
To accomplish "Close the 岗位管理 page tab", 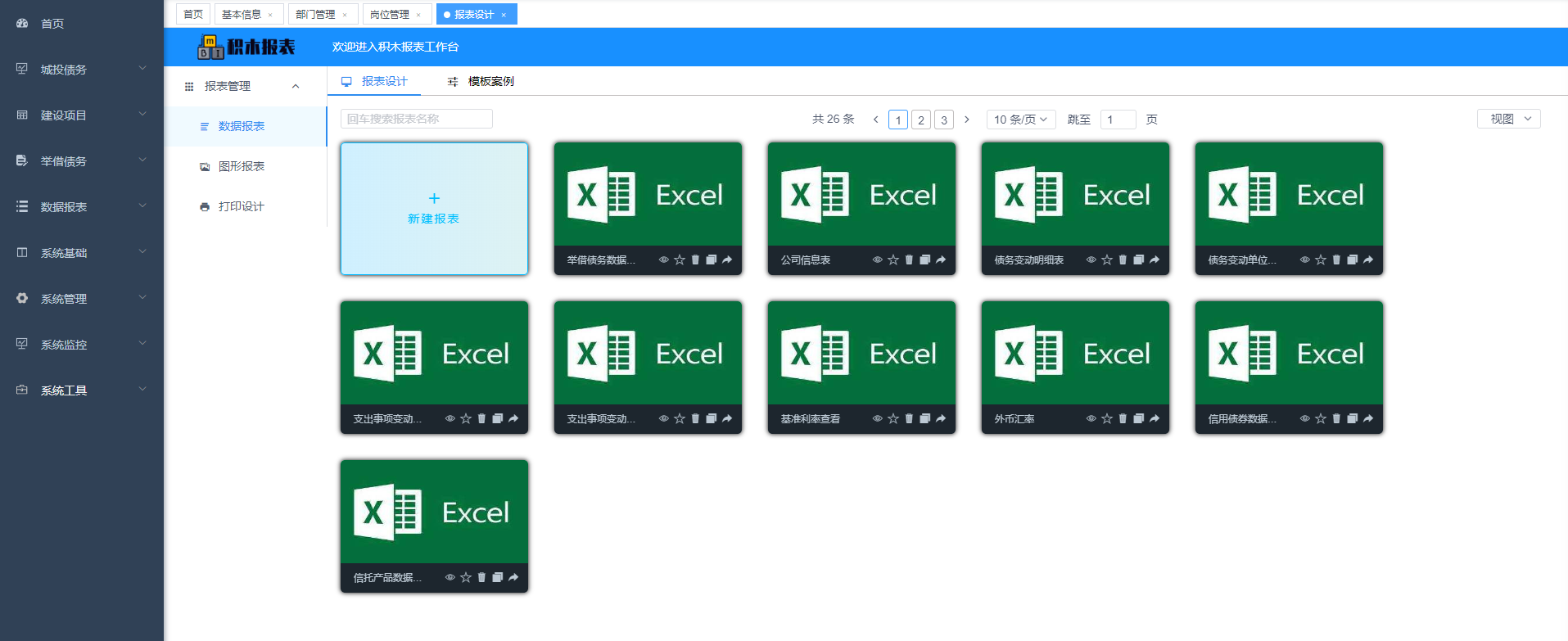I will [x=418, y=15].
